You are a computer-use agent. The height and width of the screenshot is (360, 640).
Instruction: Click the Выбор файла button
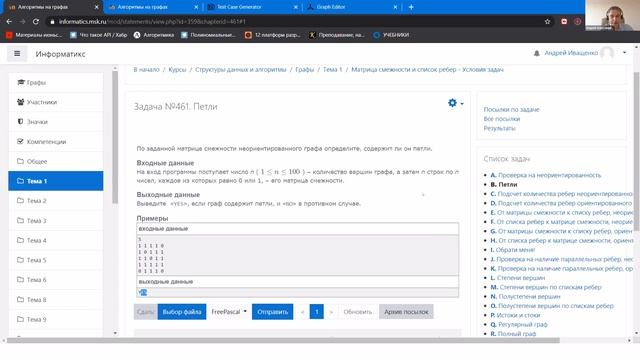click(x=182, y=312)
